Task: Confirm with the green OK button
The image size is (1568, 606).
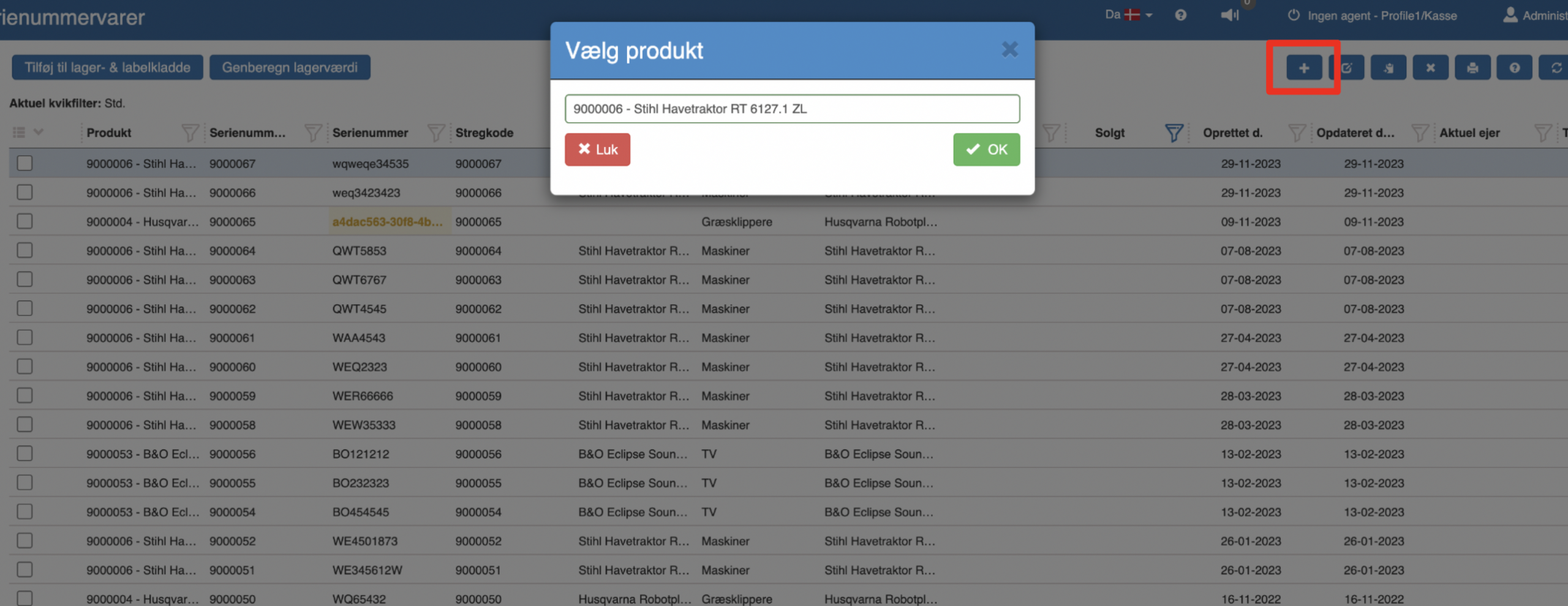Action: (x=986, y=149)
